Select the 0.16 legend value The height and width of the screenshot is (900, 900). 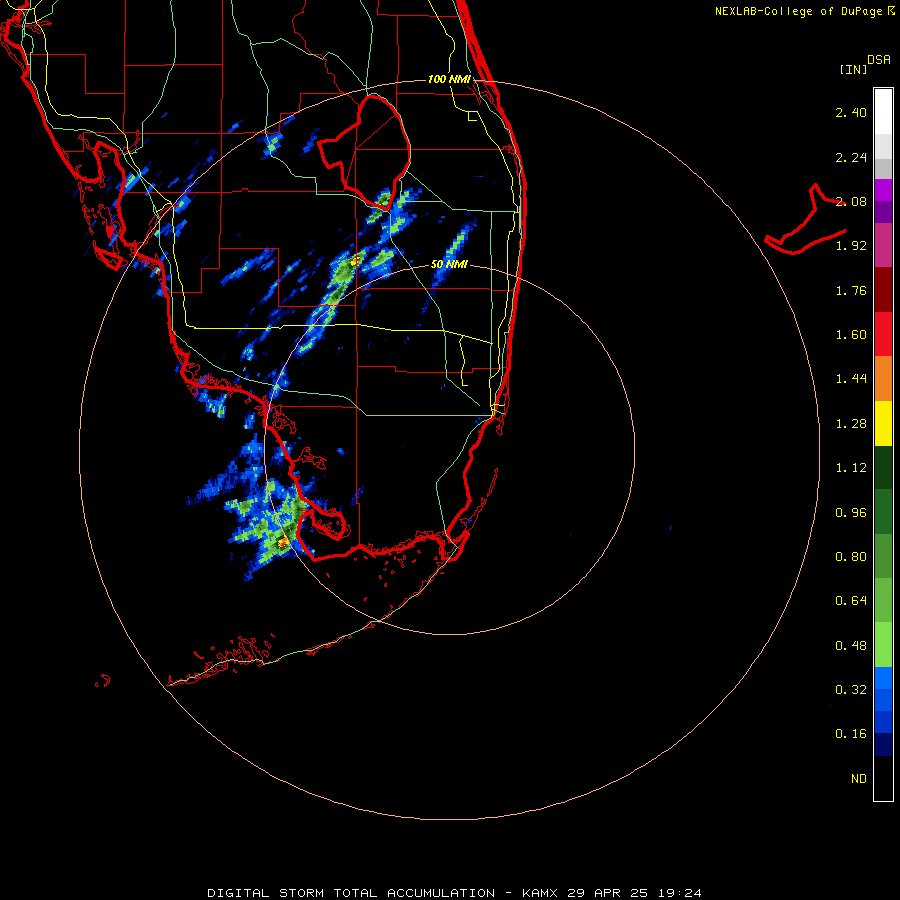tap(851, 734)
